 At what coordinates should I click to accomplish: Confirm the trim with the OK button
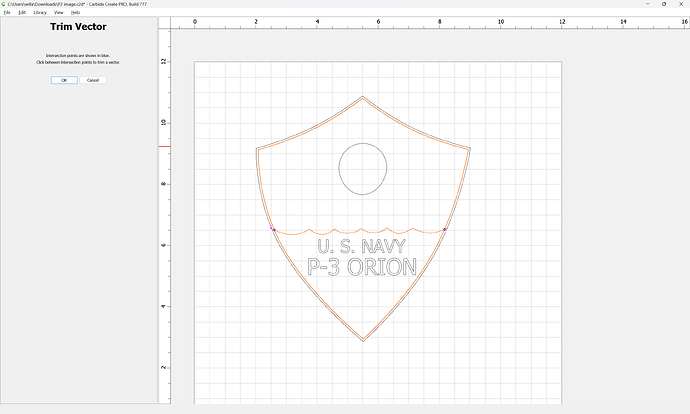coord(64,80)
